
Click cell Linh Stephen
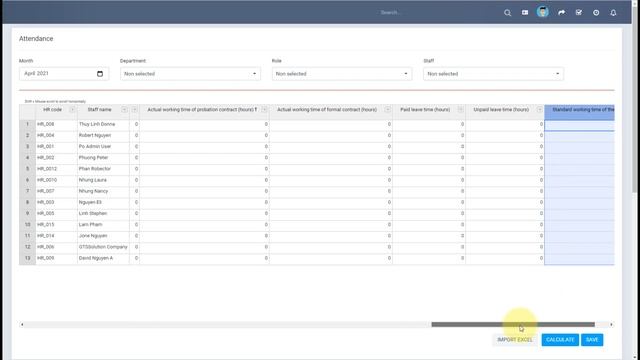103,213
